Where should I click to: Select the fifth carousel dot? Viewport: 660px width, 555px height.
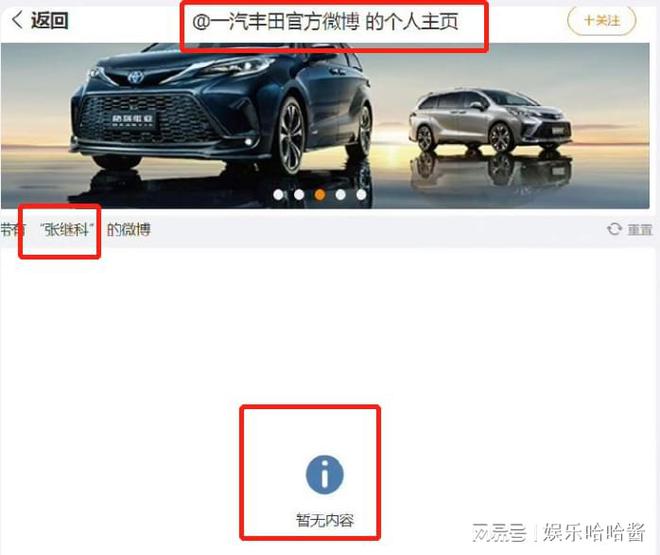361,194
